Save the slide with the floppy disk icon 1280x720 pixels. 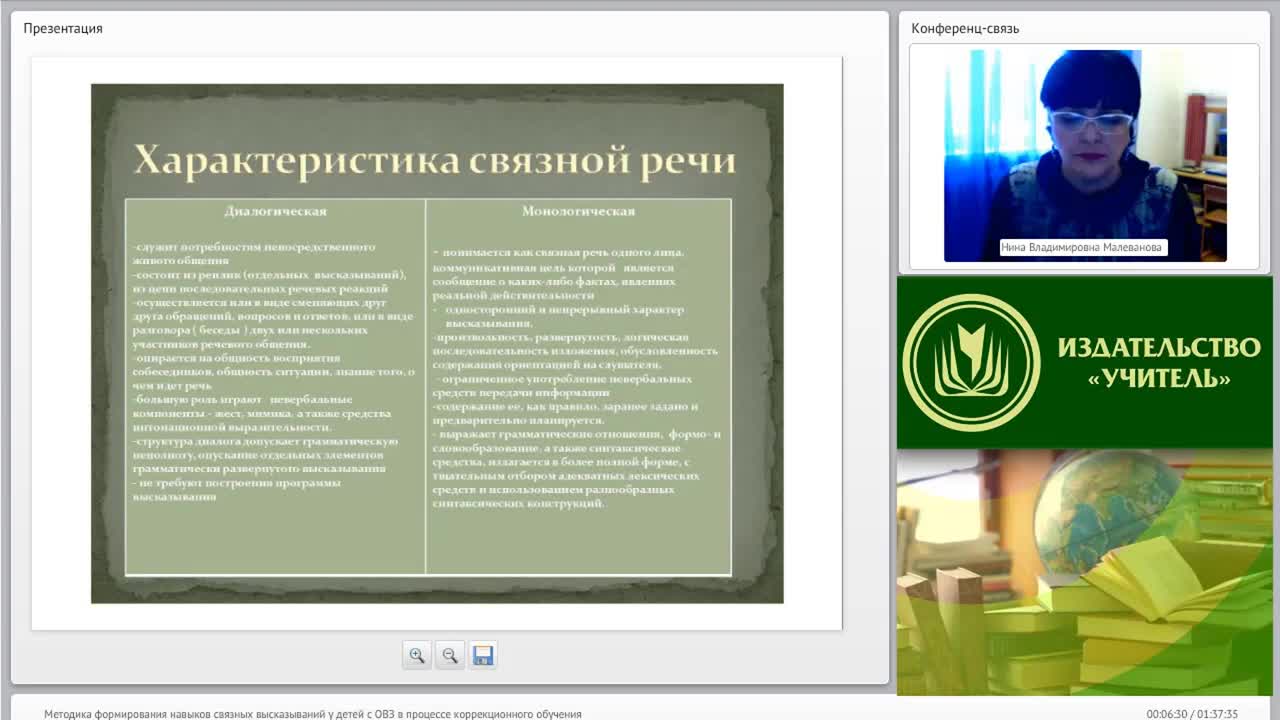point(483,655)
